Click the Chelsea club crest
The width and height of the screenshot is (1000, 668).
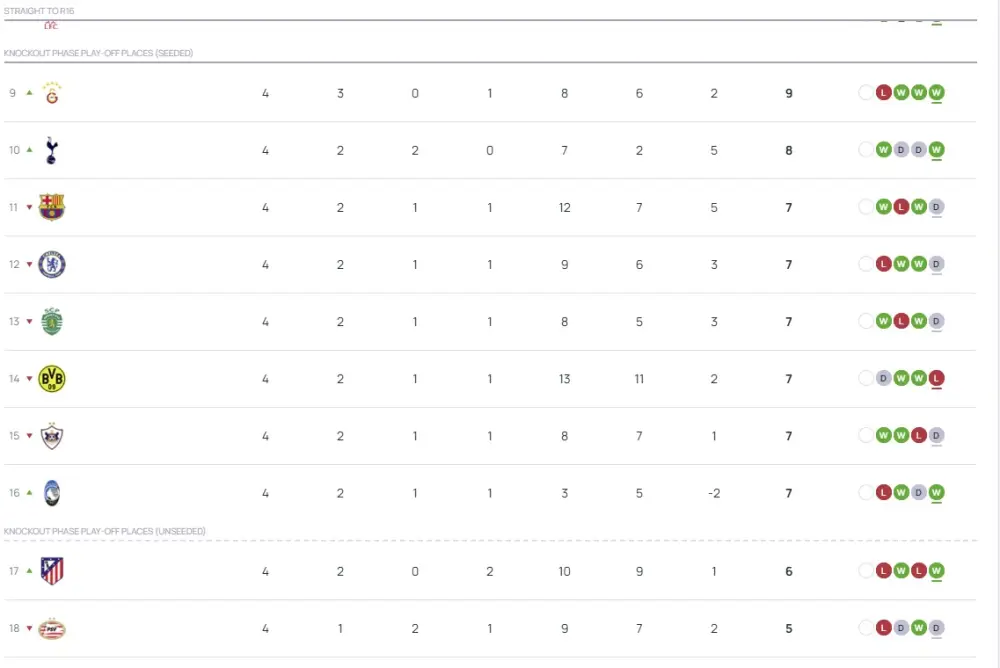pos(52,265)
